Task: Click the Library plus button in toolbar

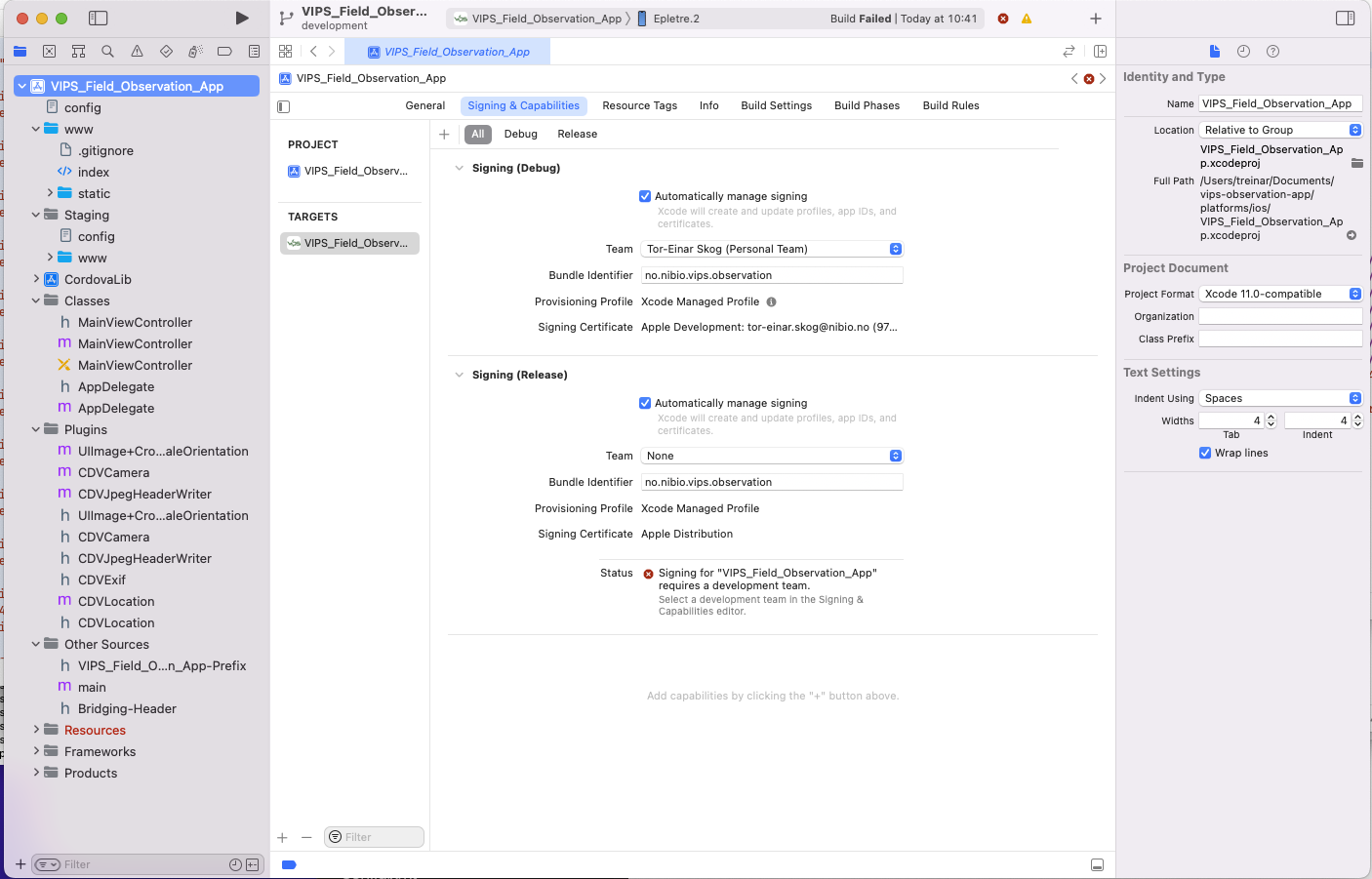Action: pos(1096,19)
